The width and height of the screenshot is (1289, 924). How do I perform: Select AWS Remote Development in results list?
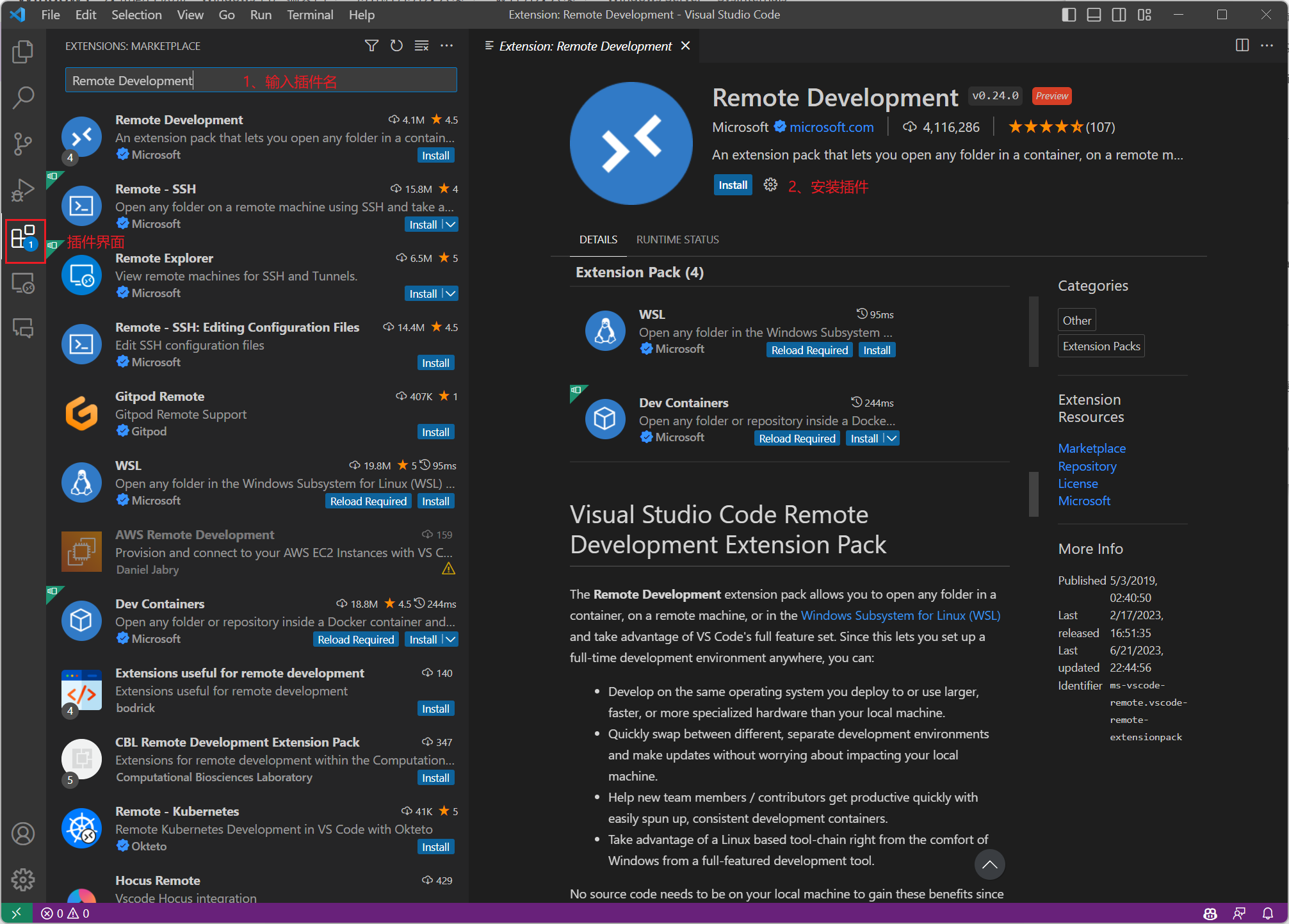pyautogui.click(x=257, y=552)
